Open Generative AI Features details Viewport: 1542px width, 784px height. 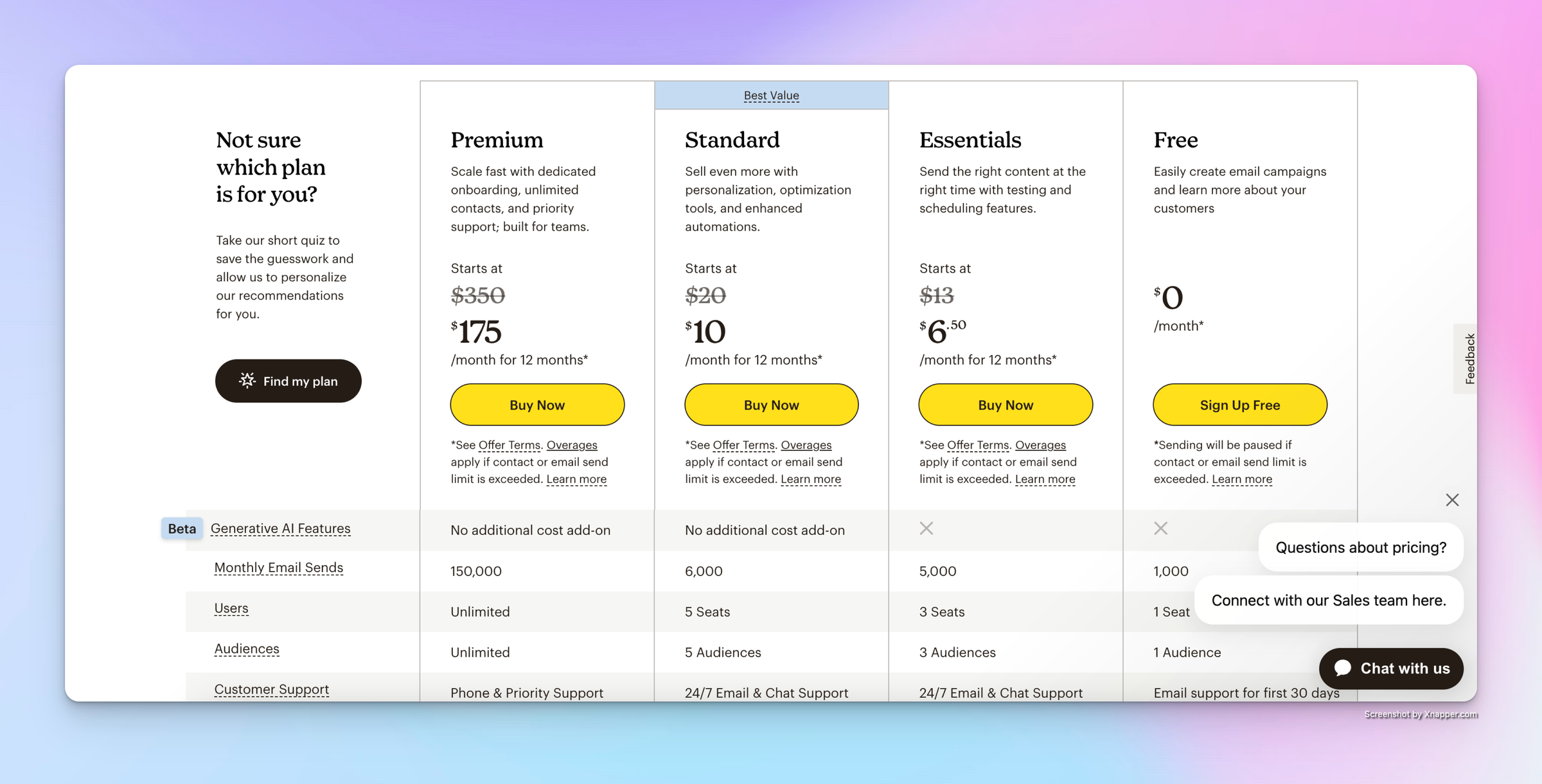[280, 528]
